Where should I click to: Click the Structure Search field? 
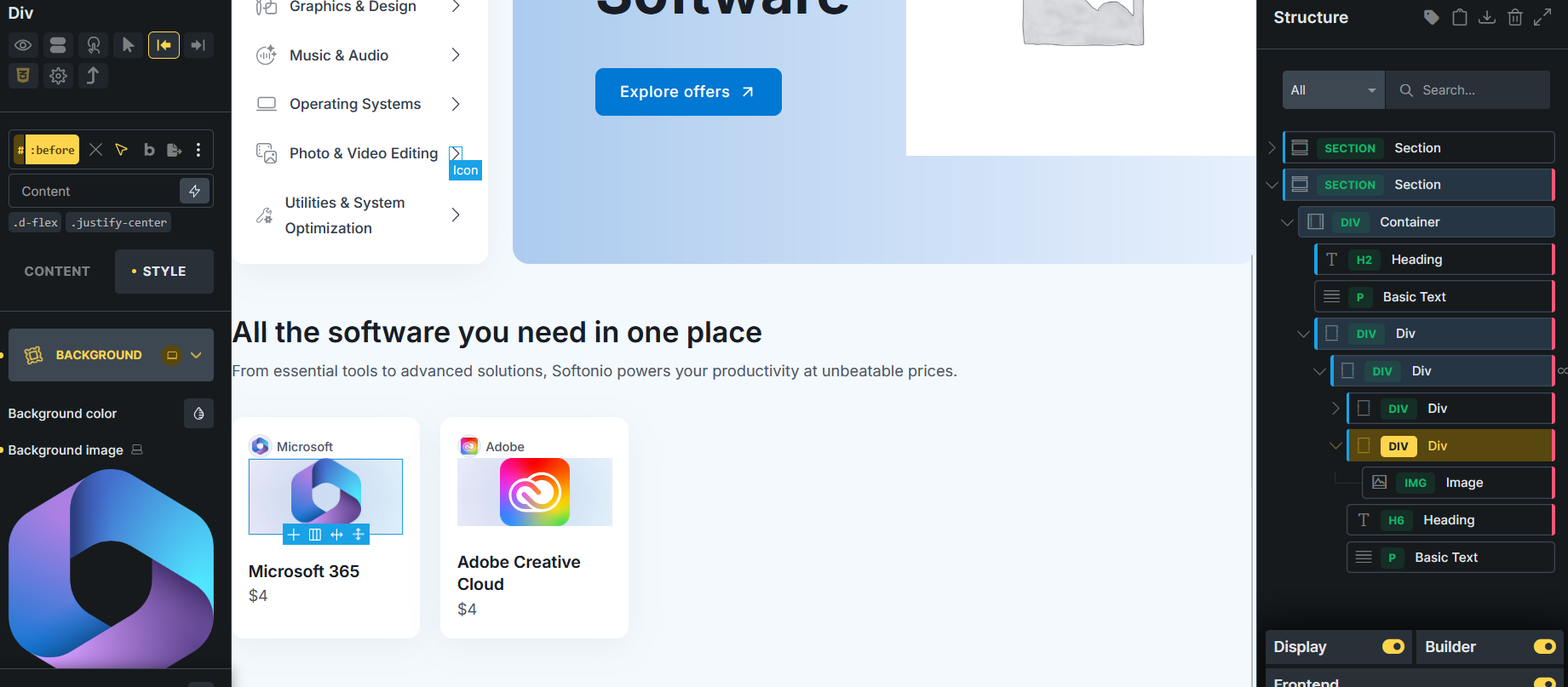(x=1468, y=90)
